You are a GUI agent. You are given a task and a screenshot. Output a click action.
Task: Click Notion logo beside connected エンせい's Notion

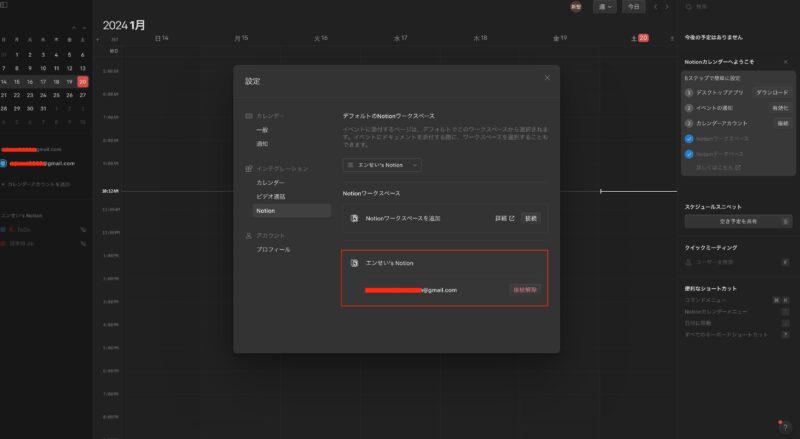[x=354, y=263]
